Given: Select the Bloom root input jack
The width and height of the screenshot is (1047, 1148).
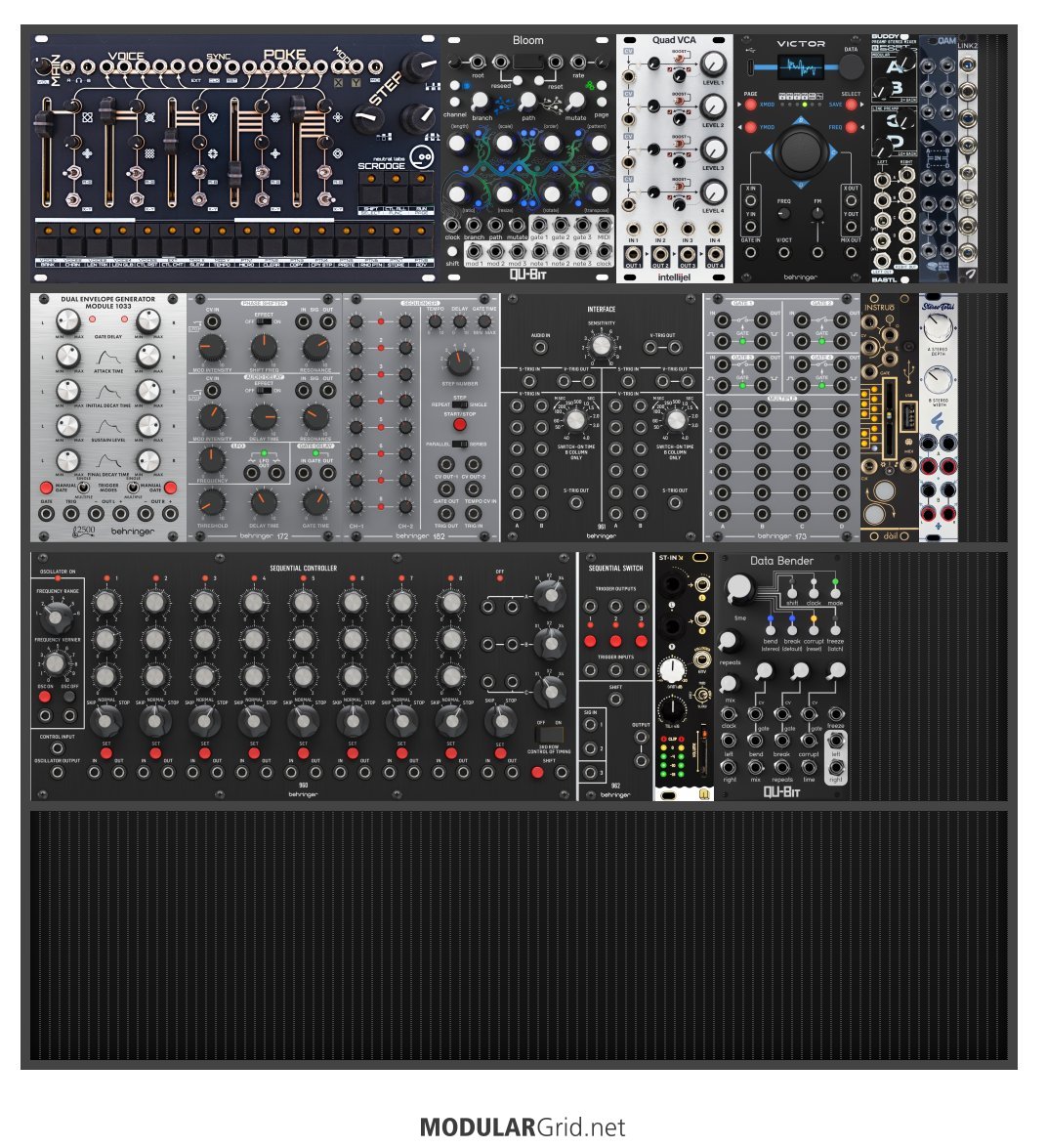Looking at the screenshot, I should pos(477,63).
